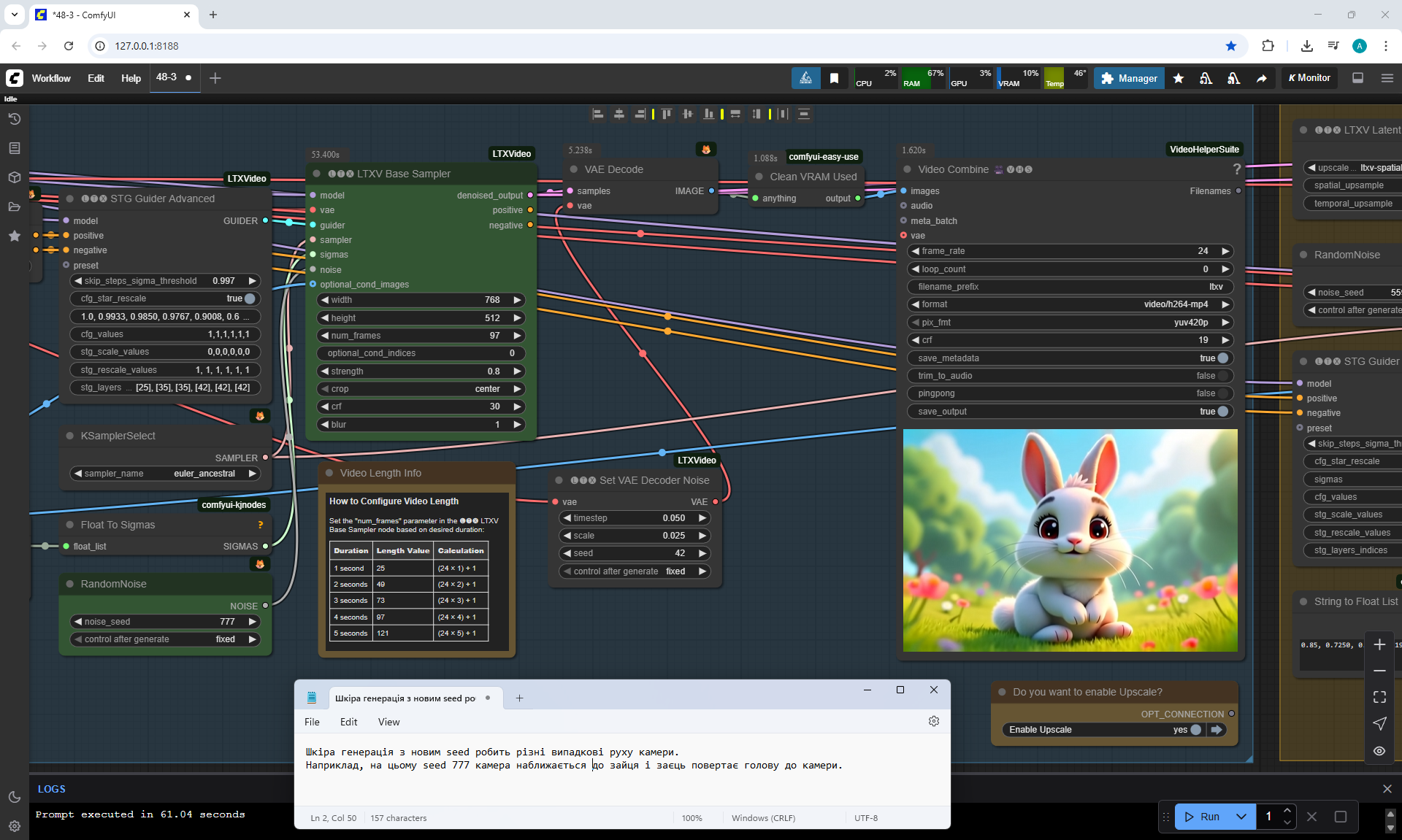Open Notepad's View menu
This screenshot has width=1402, height=840.
pos(388,722)
